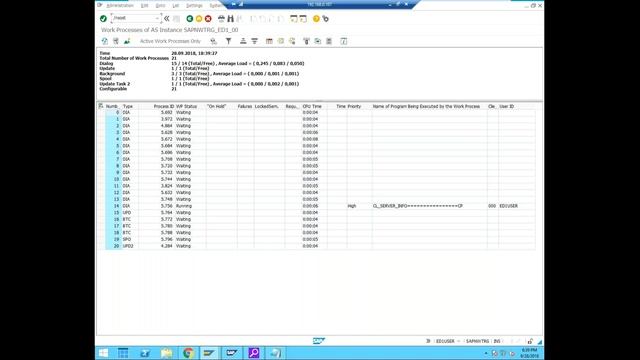Click the Create New Session icon
The height and width of the screenshot is (360, 640).
pyautogui.click(x=293, y=18)
